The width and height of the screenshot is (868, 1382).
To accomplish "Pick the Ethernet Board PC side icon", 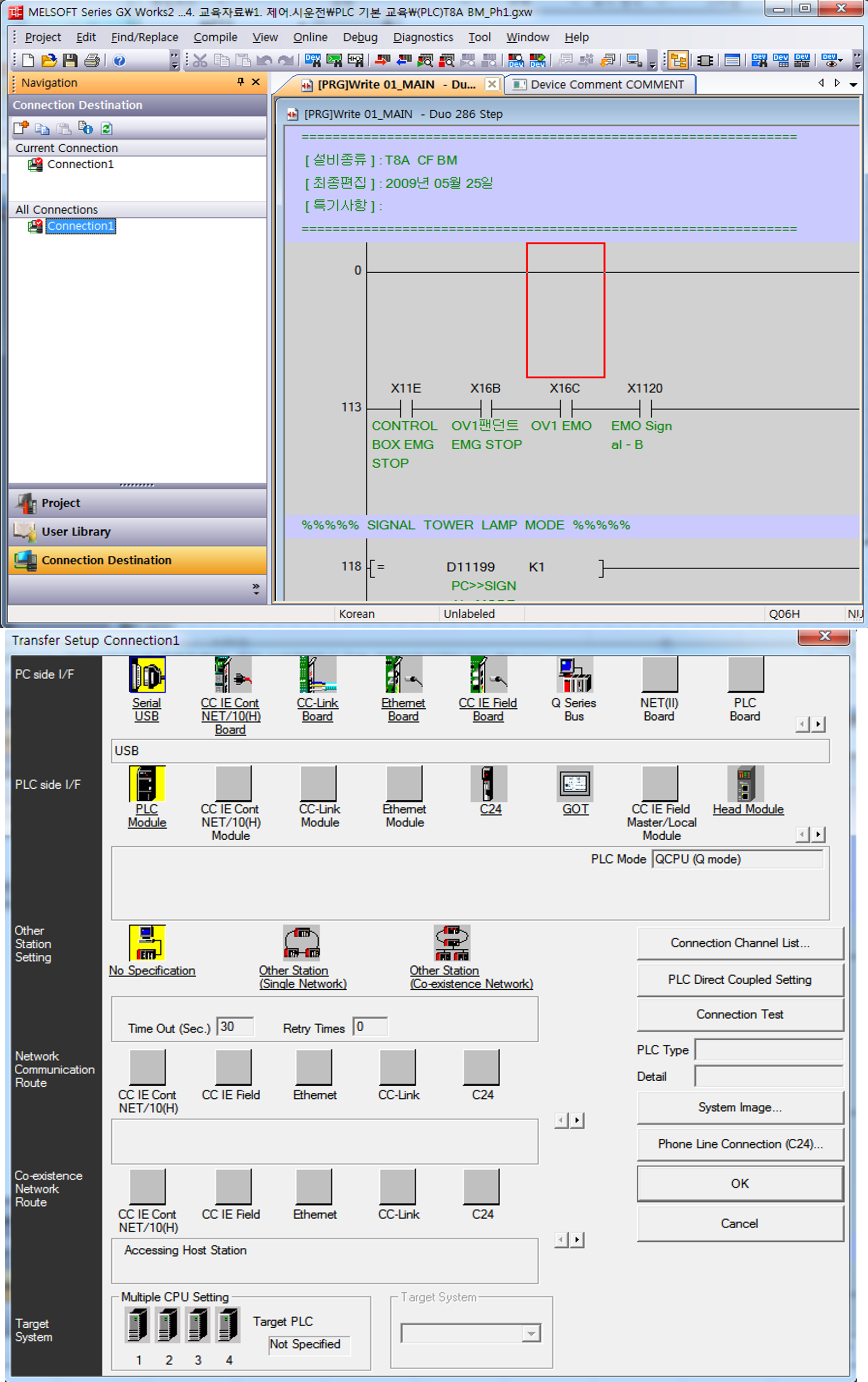I will [x=403, y=674].
